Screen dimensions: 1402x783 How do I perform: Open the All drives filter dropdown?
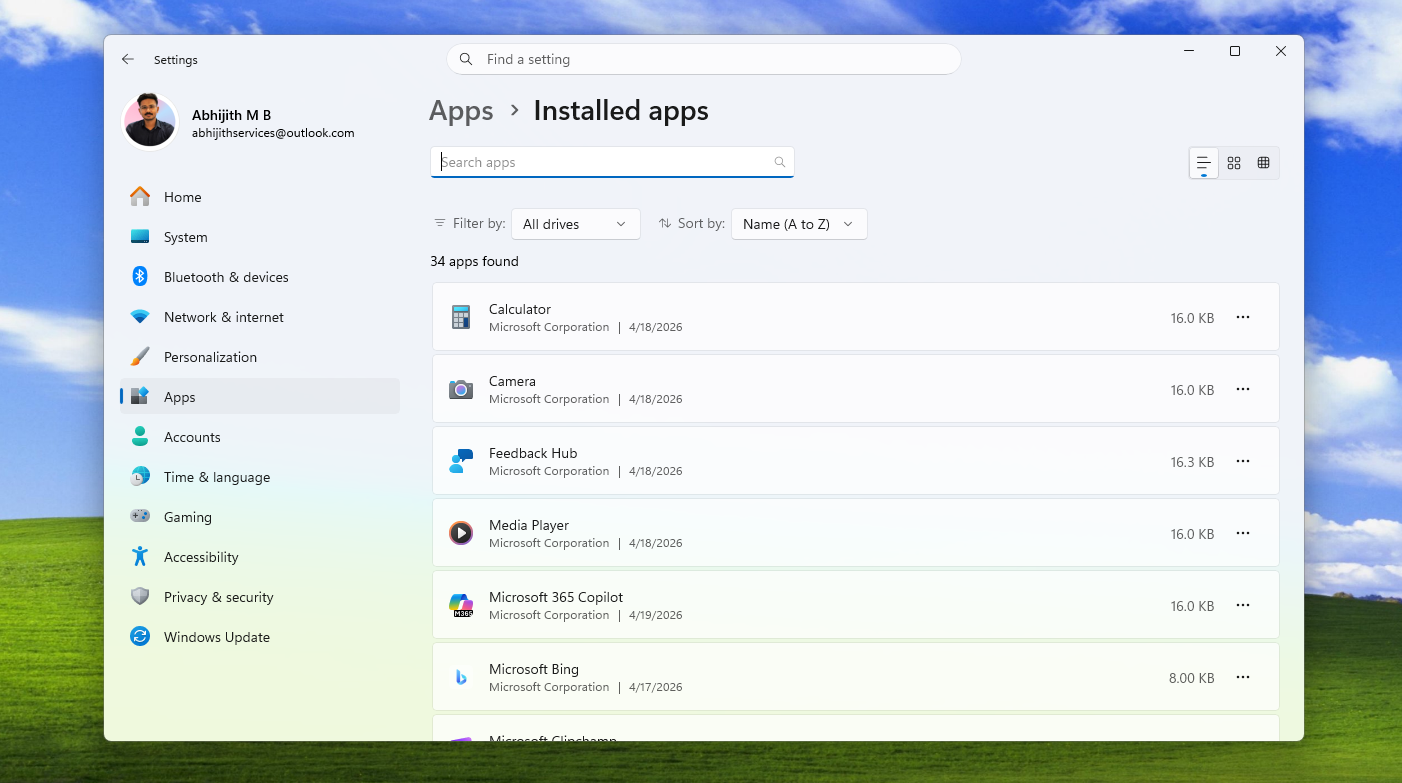pyautogui.click(x=575, y=224)
